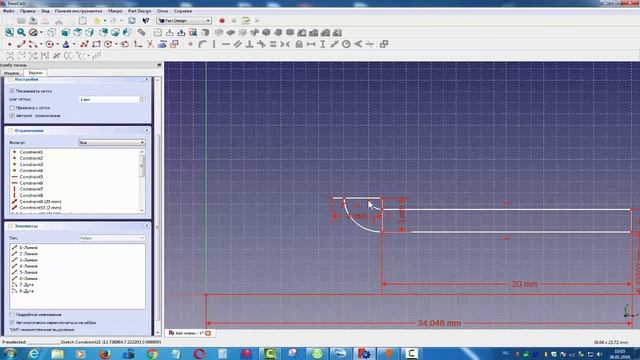Open the draw style dropdown arrow
Viewport: 640px width, 360px height.
41,33
